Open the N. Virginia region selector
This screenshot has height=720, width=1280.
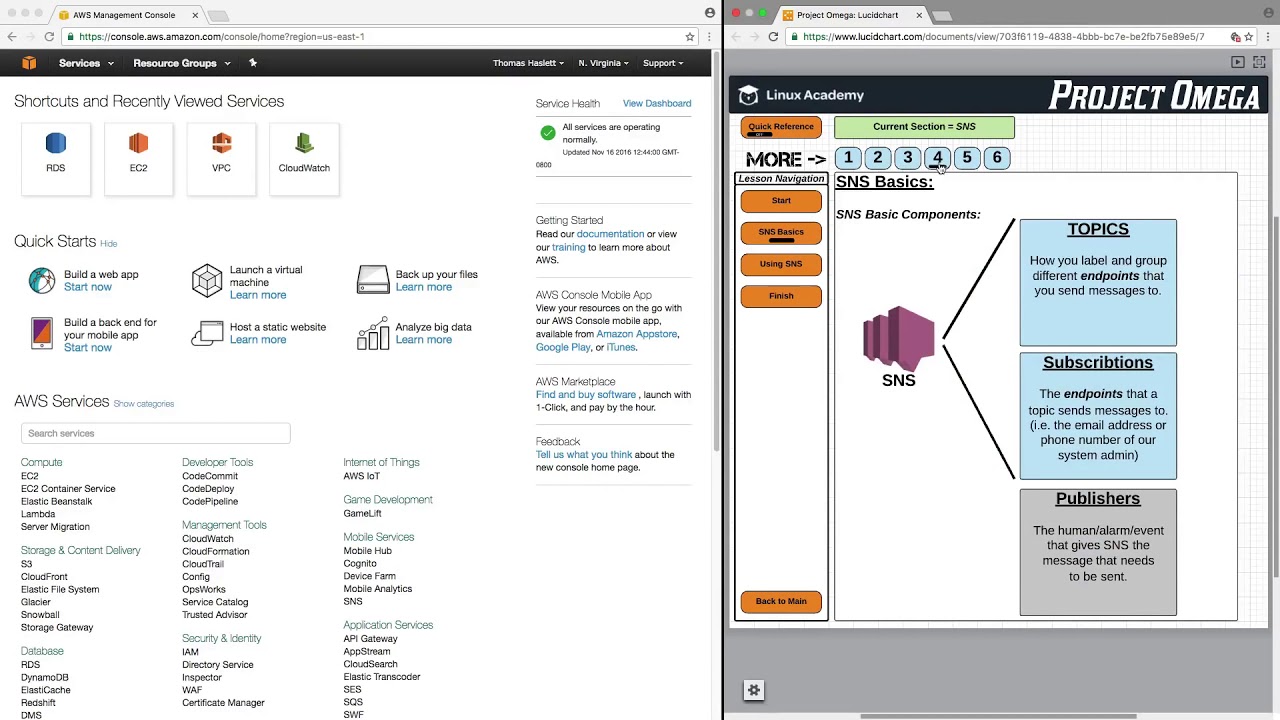(603, 63)
